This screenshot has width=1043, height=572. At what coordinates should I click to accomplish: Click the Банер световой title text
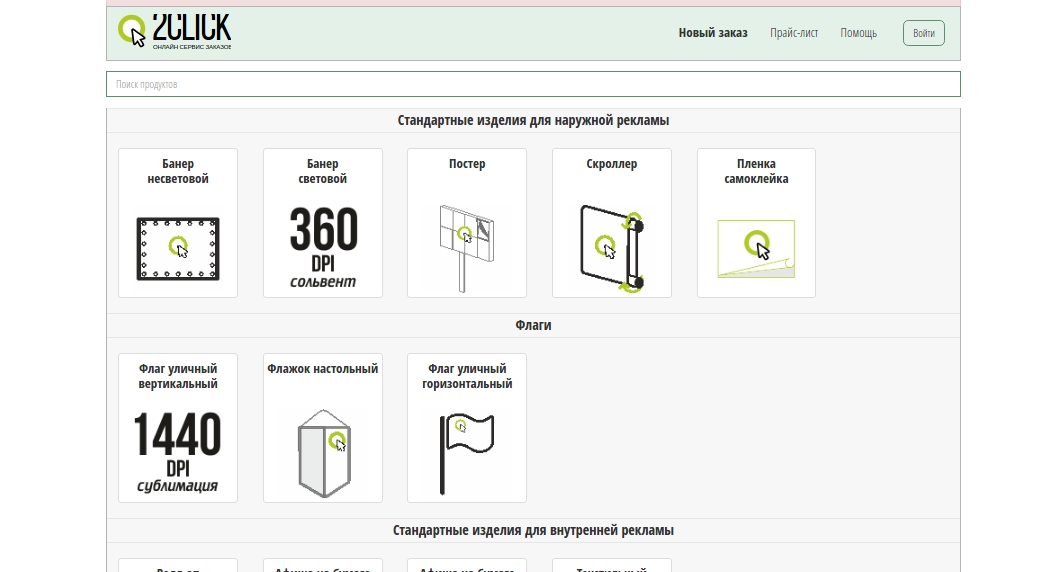coord(323,171)
